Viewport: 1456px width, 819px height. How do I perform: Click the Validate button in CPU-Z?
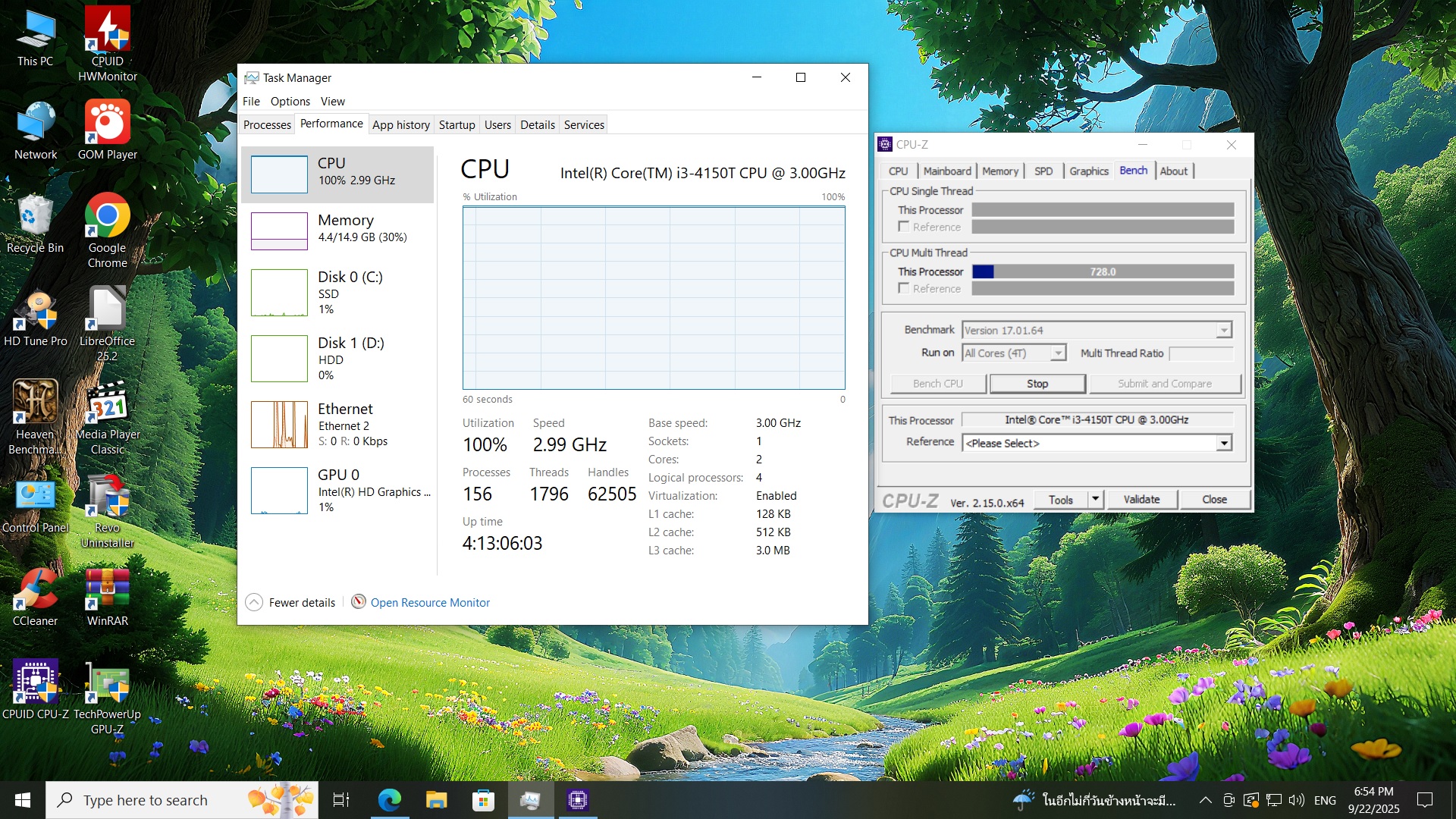pos(1141,499)
